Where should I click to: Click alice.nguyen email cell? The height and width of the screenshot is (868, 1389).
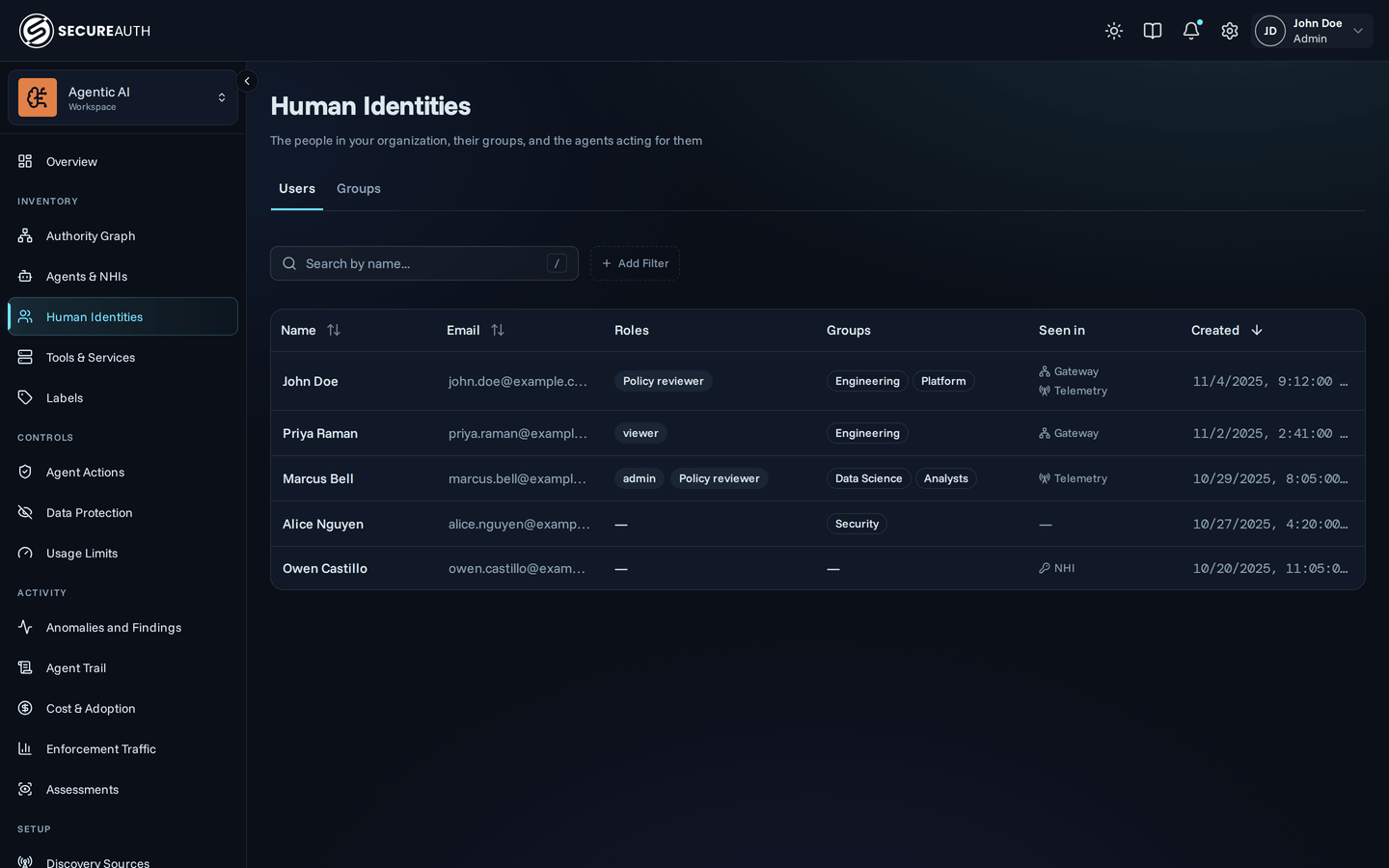click(519, 524)
